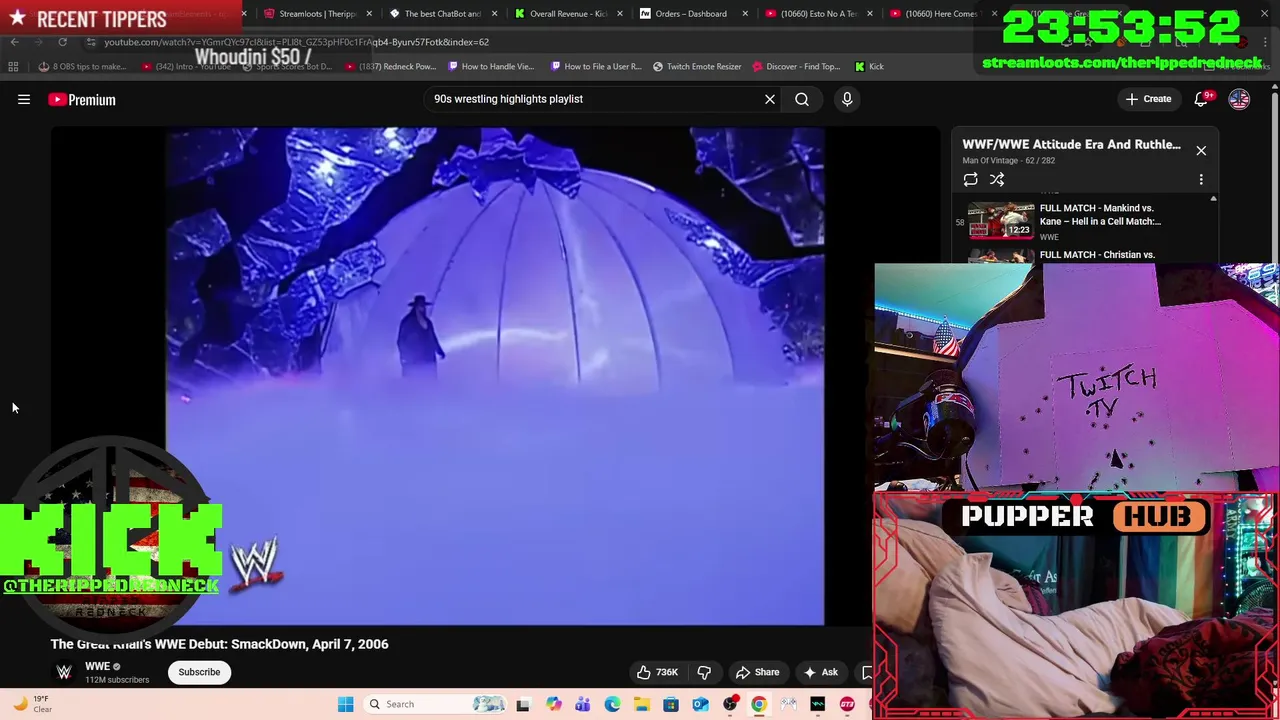The width and height of the screenshot is (1280, 720).
Task: Switch to Here Comes tab
Action: [941, 14]
